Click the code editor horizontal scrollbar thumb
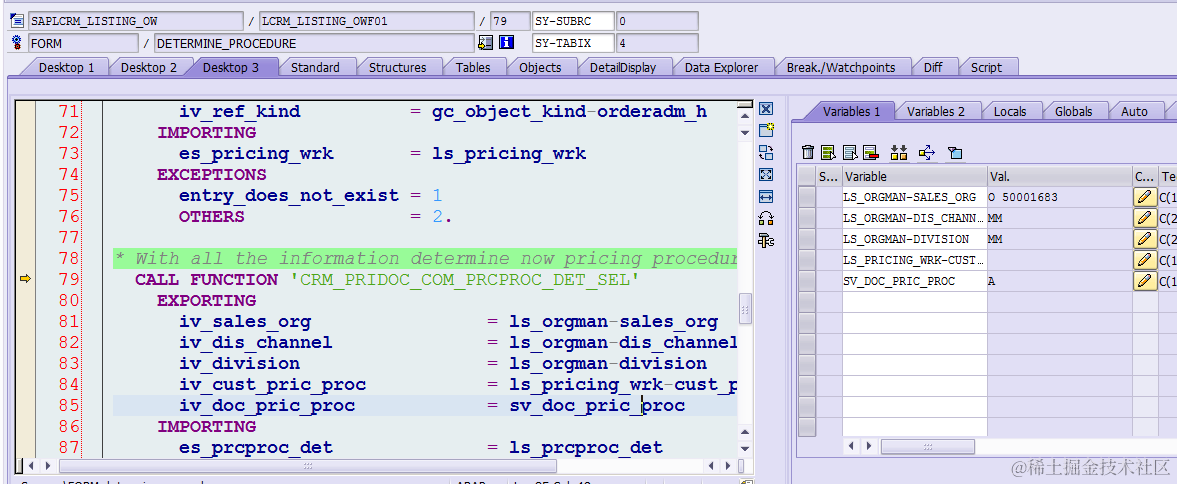The width and height of the screenshot is (1177, 484). pos(308,466)
